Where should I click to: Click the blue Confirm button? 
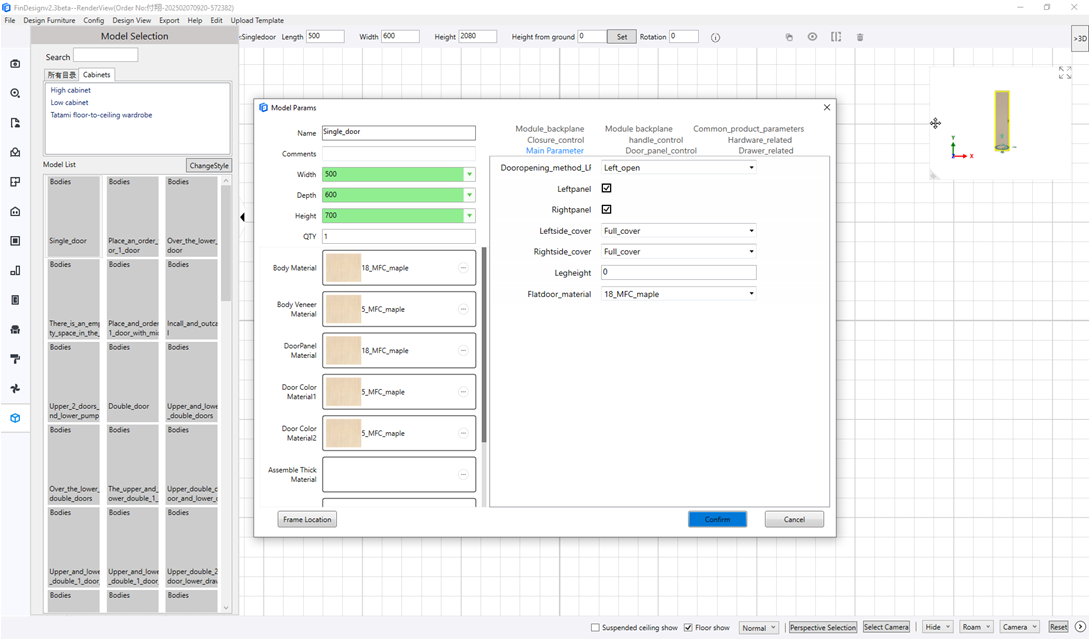click(717, 519)
